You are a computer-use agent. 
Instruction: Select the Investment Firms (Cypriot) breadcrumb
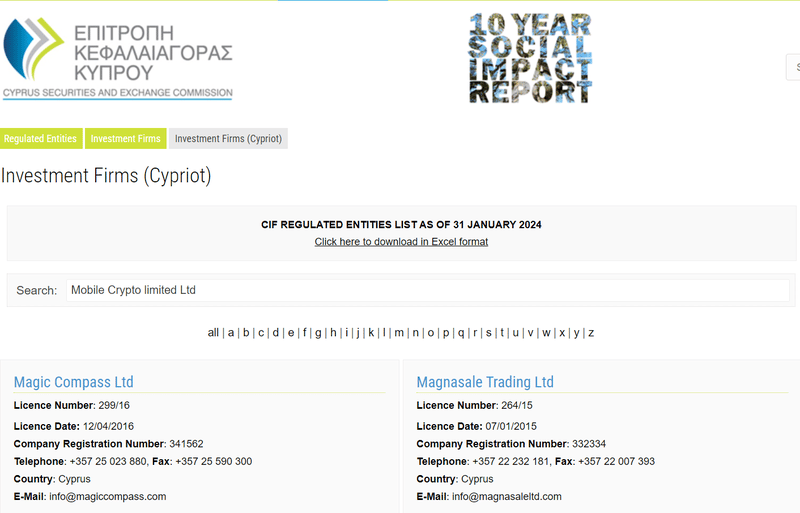[228, 138]
